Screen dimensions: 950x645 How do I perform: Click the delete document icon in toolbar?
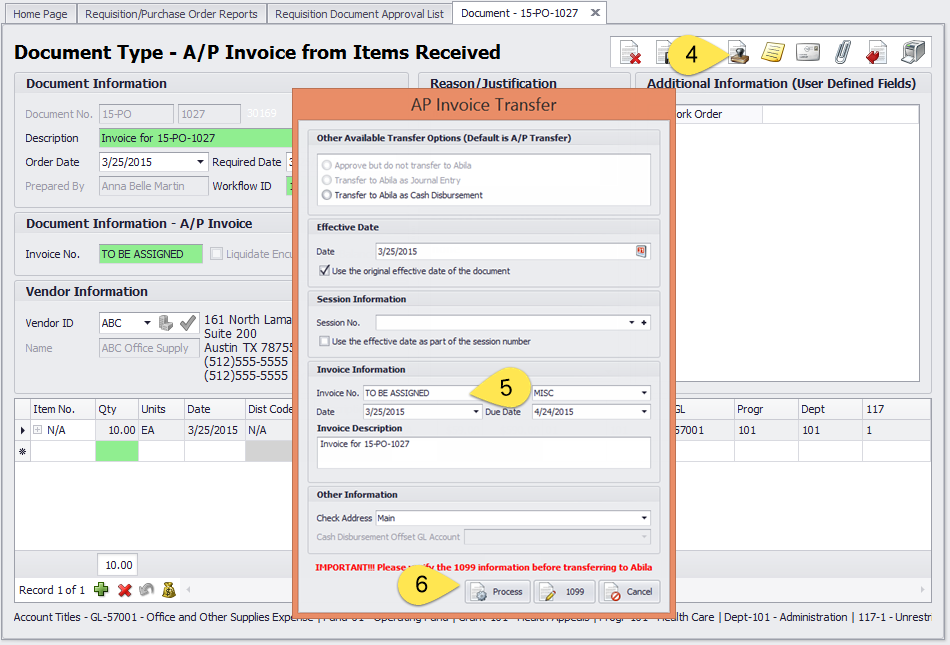(630, 53)
